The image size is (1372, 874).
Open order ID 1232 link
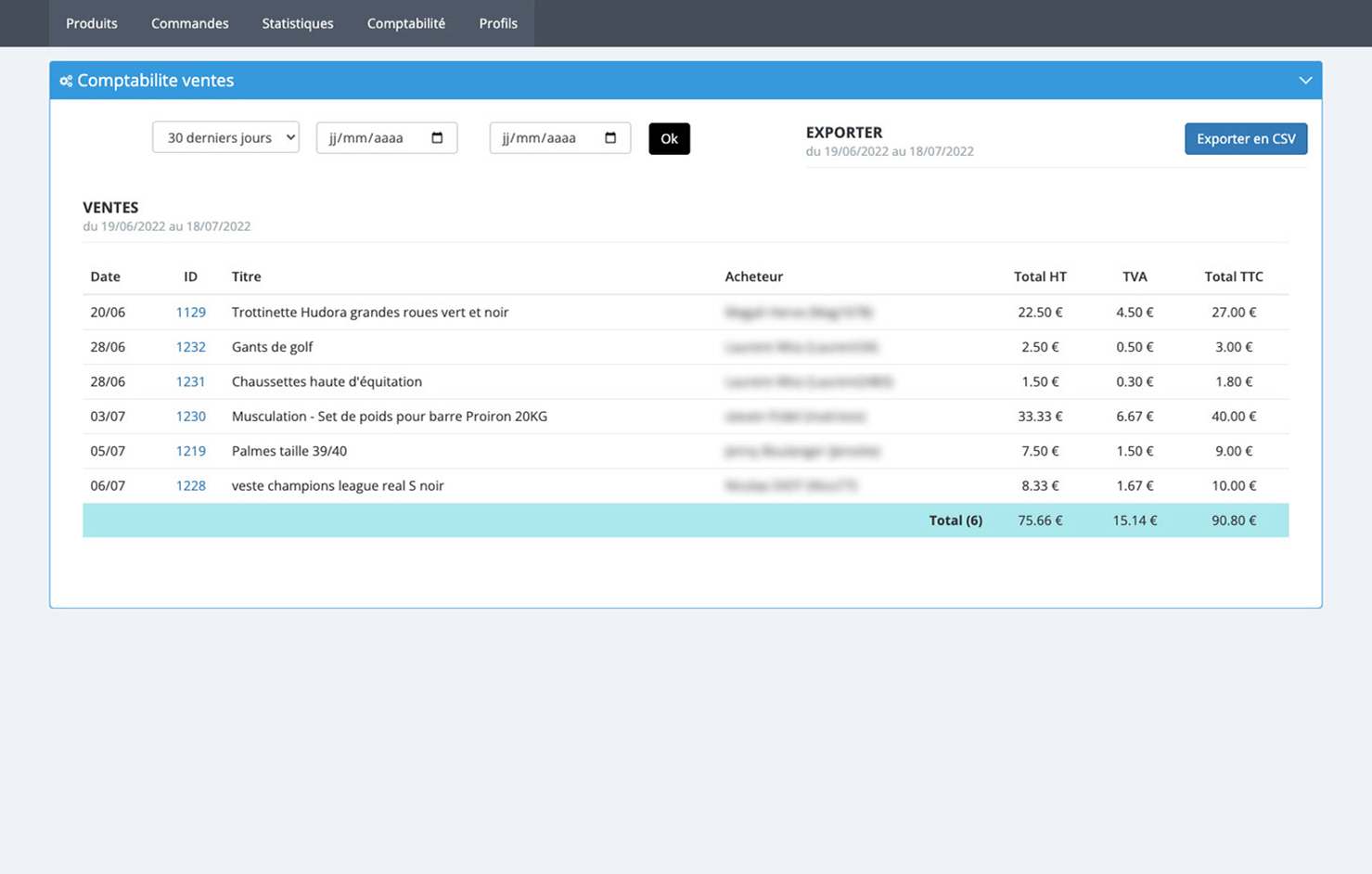190,347
